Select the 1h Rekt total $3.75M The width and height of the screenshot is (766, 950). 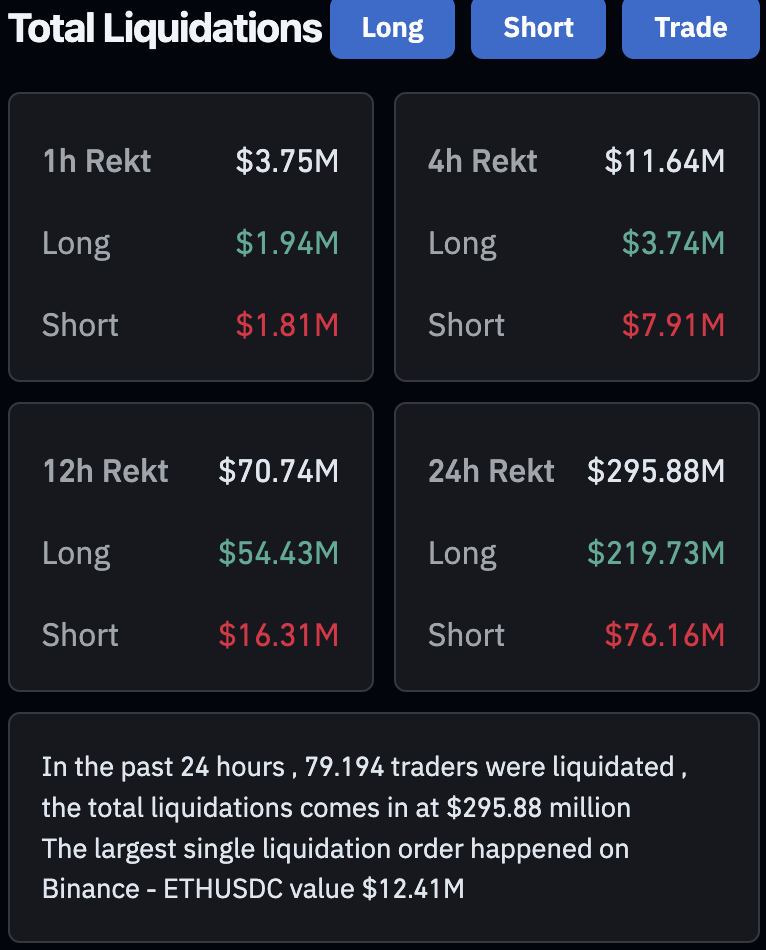point(287,161)
